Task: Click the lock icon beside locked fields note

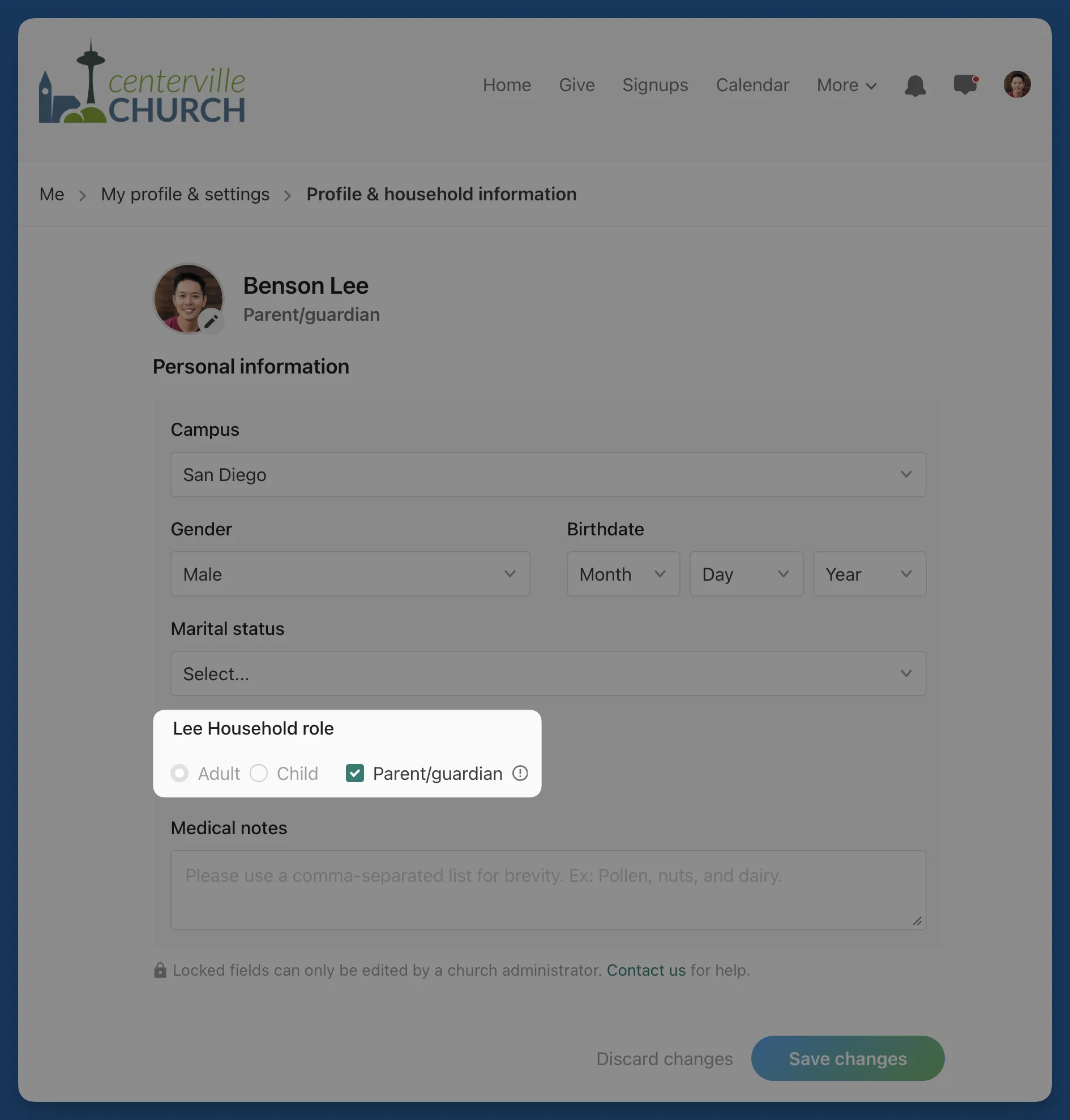Action: click(160, 970)
